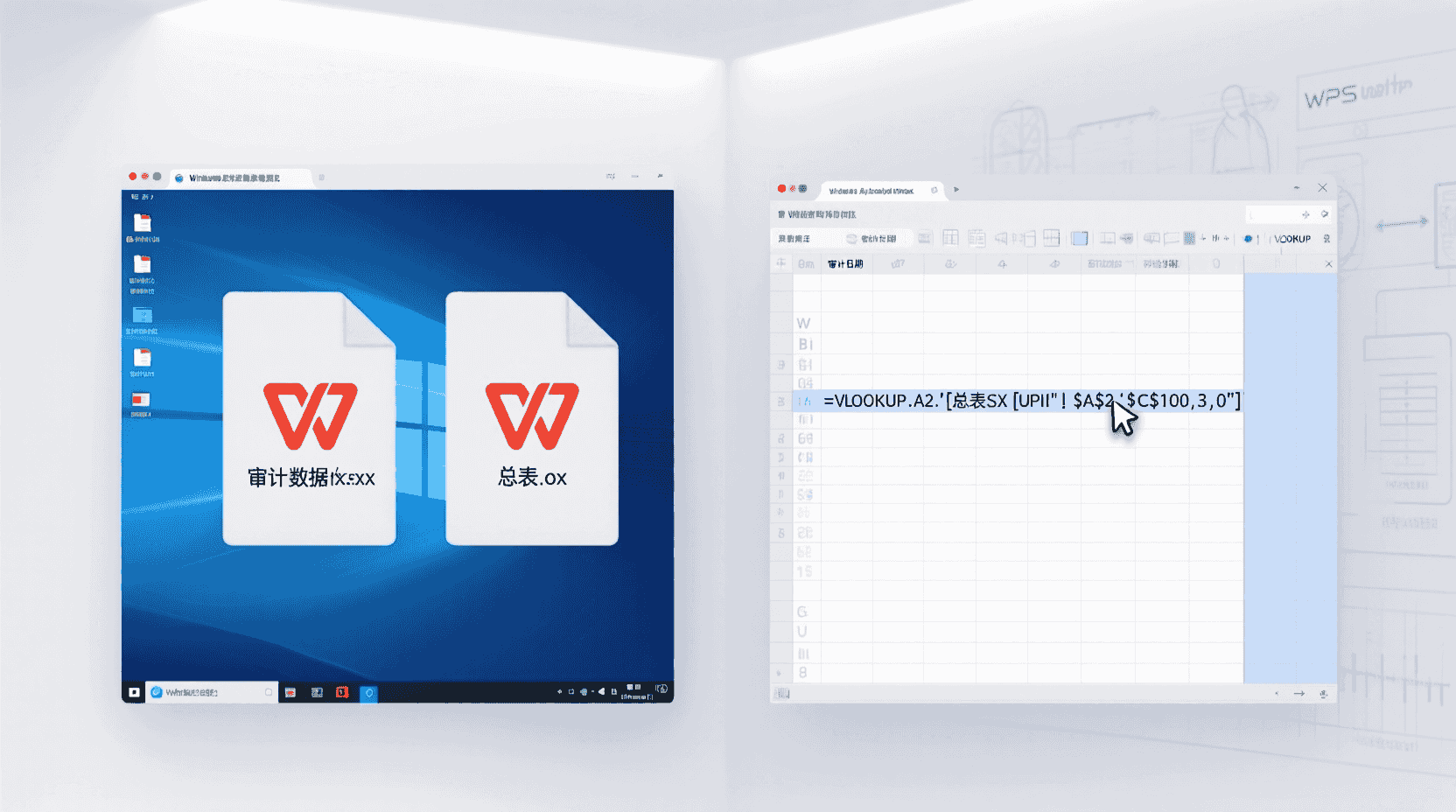The height and width of the screenshot is (812, 1456).
Task: Click the table grid icon in spreadsheet toolbar
Action: tap(950, 238)
